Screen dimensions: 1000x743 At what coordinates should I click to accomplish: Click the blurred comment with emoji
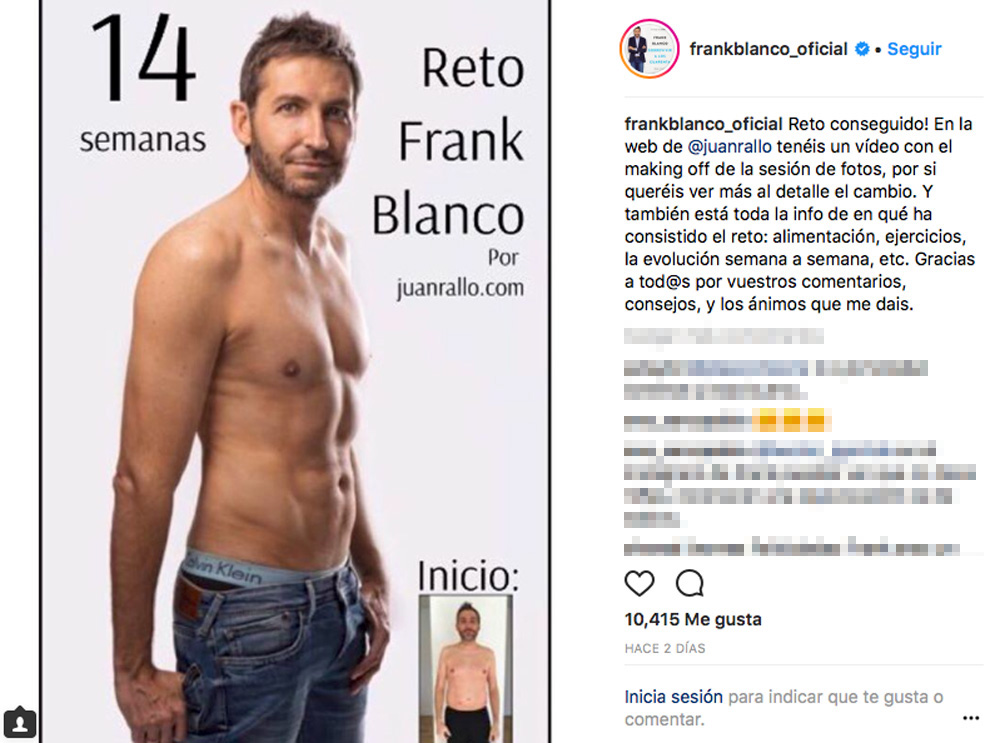coord(727,421)
